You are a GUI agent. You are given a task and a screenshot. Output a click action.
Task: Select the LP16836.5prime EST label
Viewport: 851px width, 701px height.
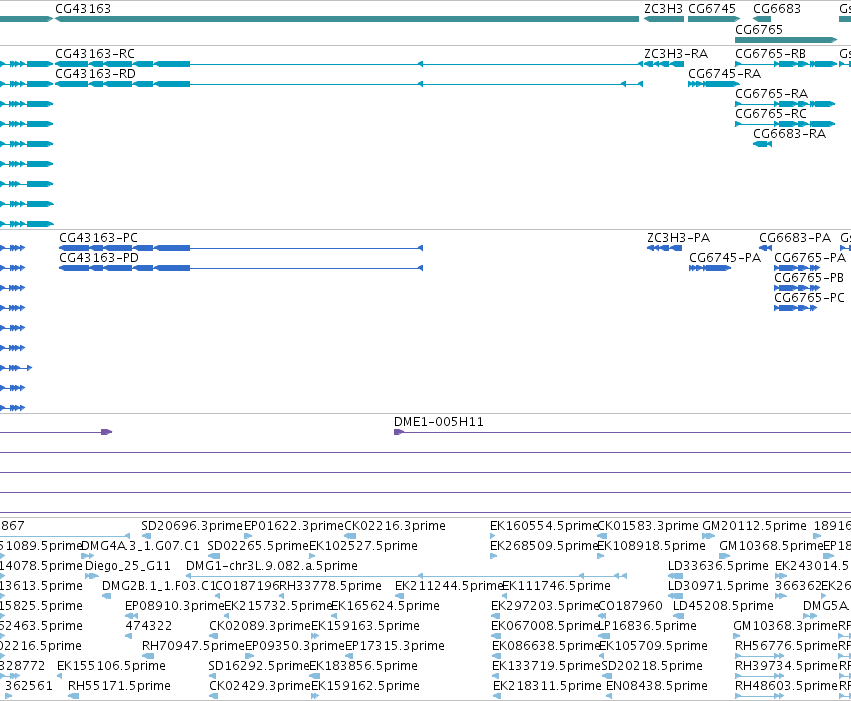pyautogui.click(x=647, y=626)
